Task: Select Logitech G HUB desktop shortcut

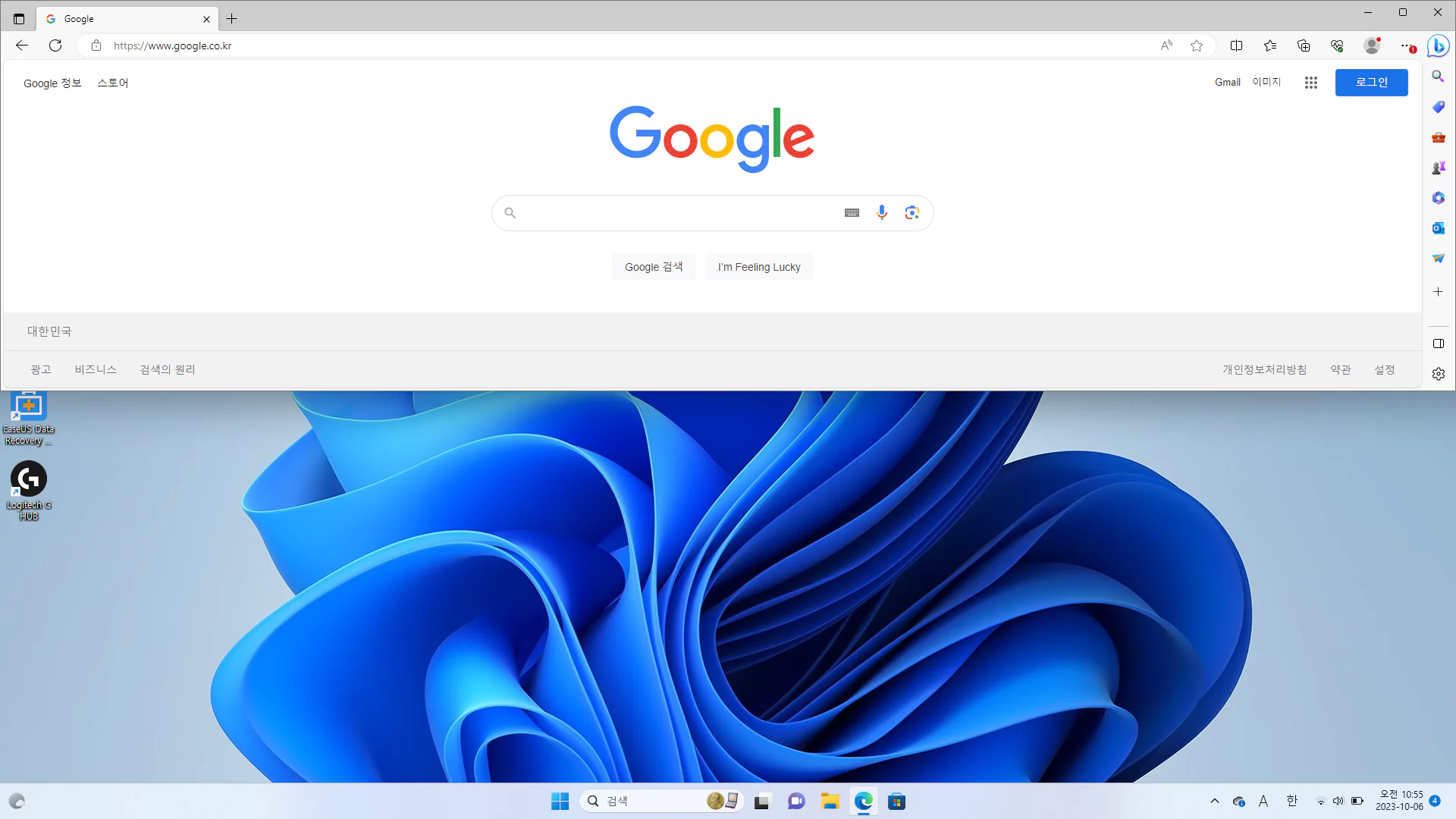Action: pyautogui.click(x=29, y=491)
